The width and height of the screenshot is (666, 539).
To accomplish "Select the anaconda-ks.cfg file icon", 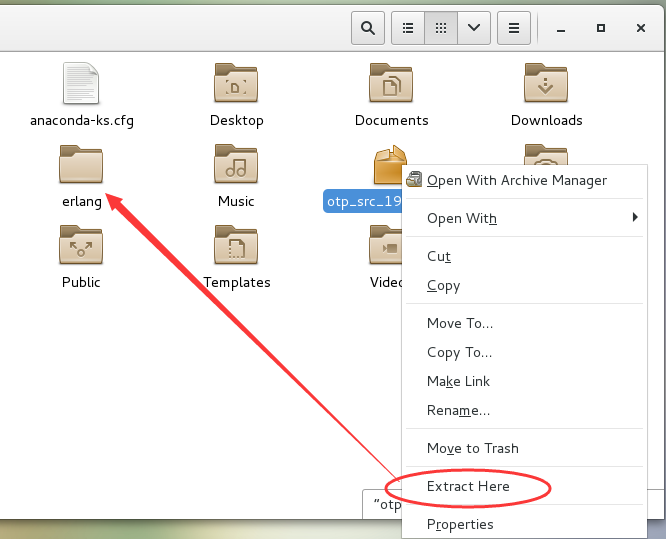I will tap(81, 83).
